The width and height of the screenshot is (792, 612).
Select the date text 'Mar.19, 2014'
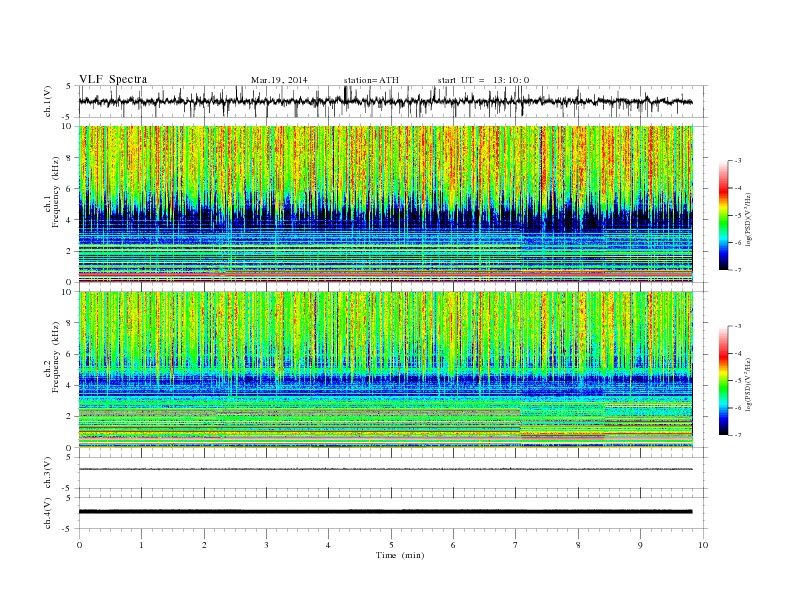click(x=279, y=80)
